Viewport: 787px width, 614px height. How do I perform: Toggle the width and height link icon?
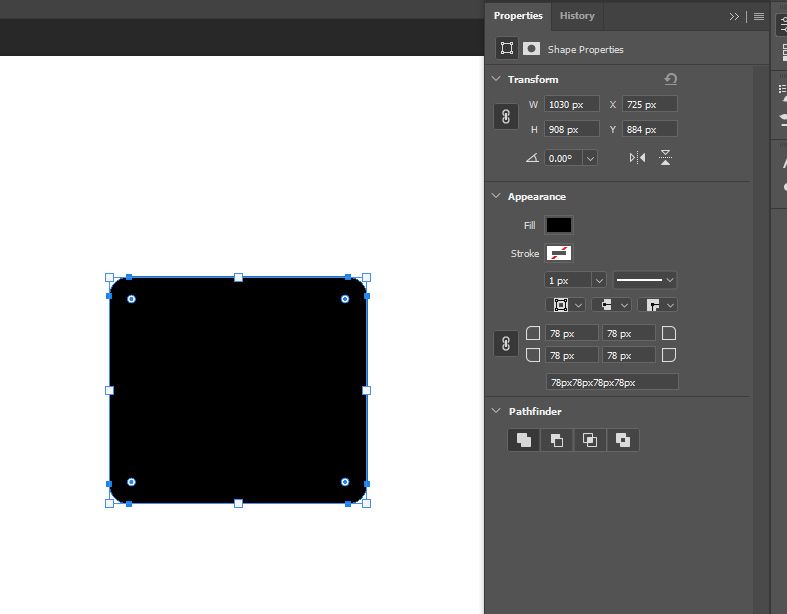(x=506, y=116)
